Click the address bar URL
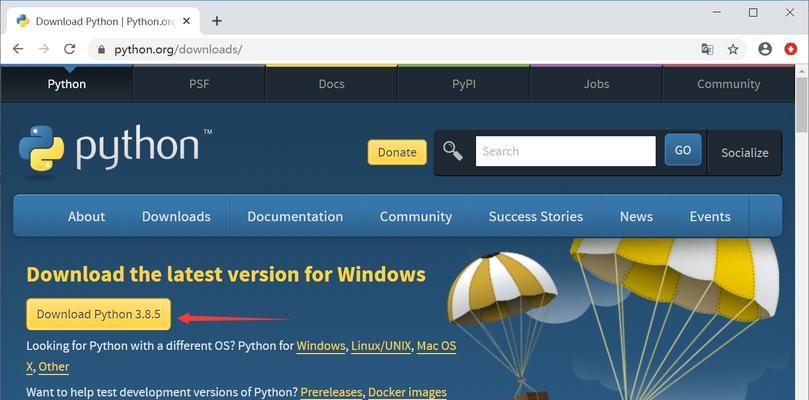The image size is (809, 400). click(178, 50)
